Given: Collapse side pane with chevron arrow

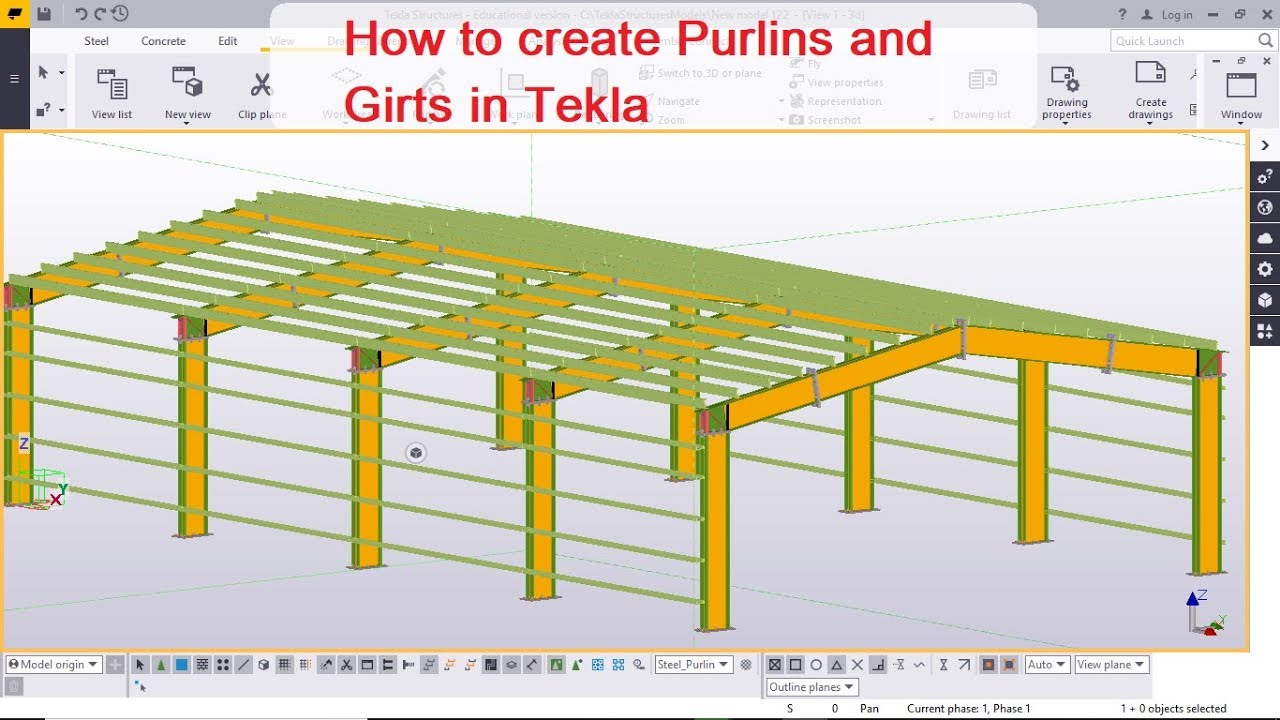Looking at the screenshot, I should click(x=1265, y=145).
